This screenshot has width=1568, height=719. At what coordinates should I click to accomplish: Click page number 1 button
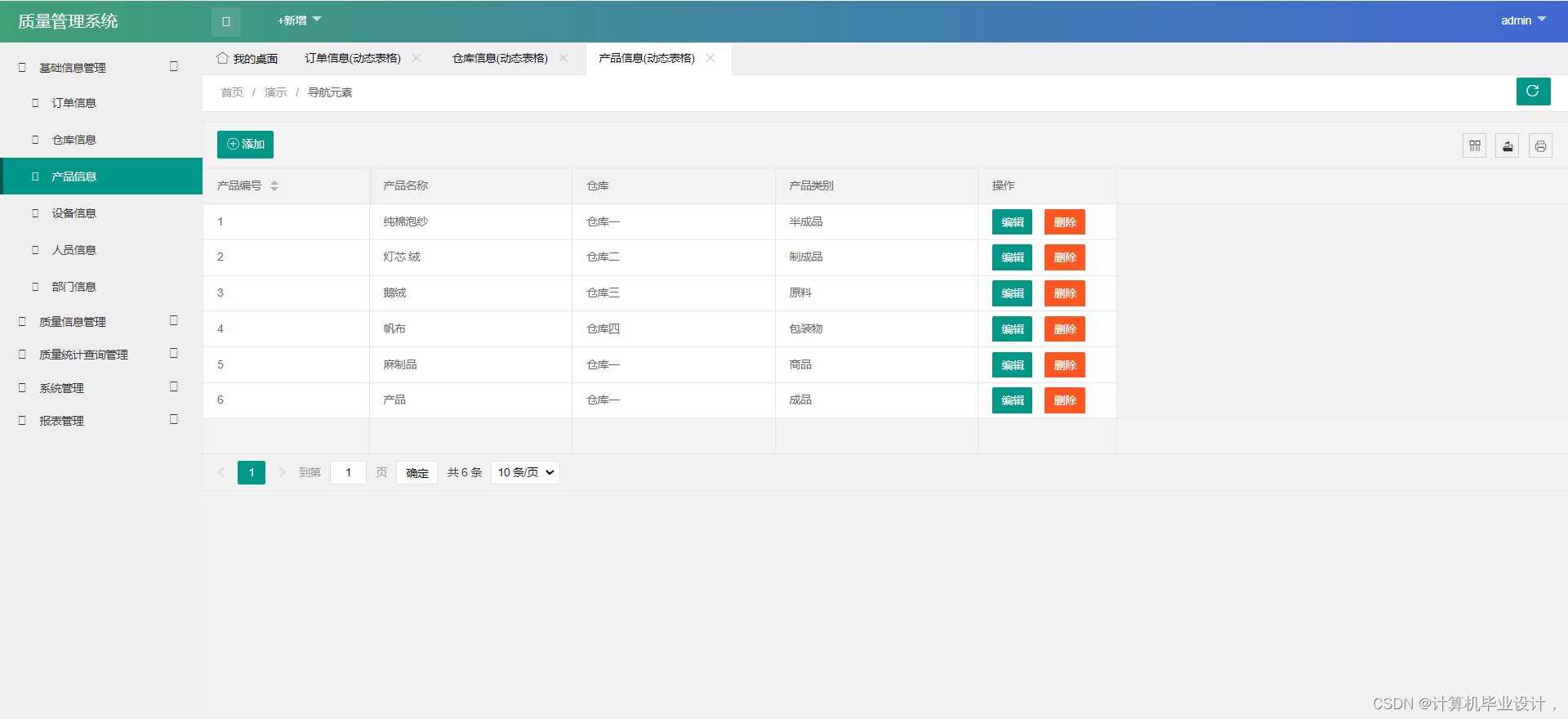252,472
